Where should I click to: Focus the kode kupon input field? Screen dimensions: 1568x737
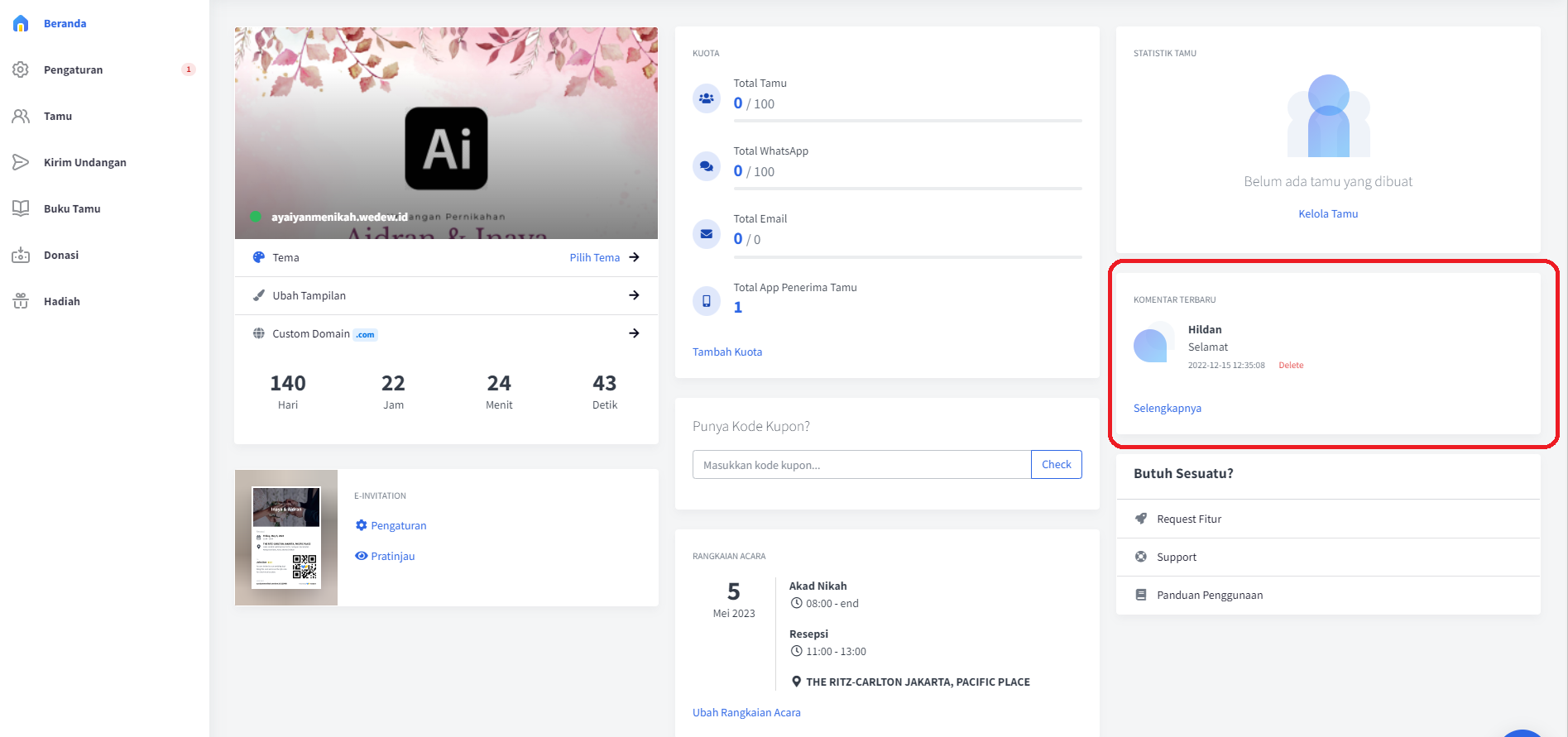tap(861, 465)
